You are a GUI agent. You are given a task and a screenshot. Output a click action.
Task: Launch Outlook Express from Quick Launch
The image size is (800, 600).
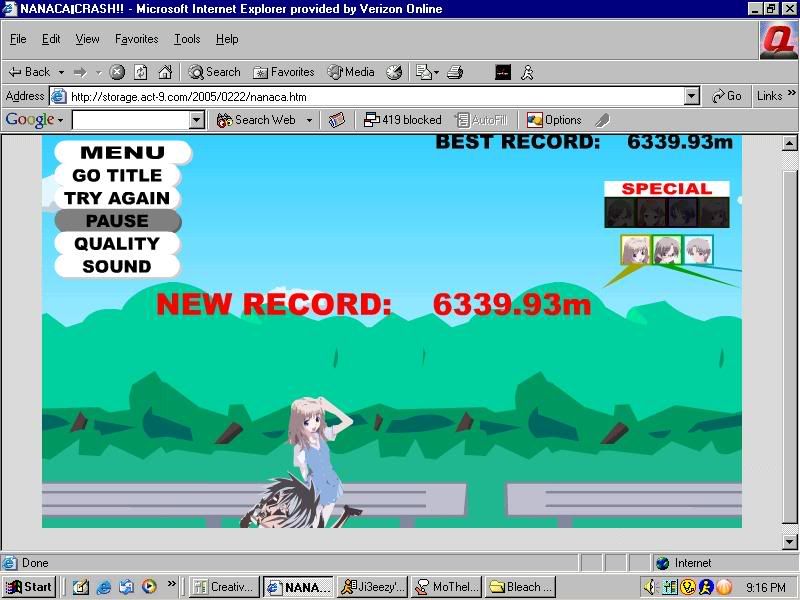[126, 587]
